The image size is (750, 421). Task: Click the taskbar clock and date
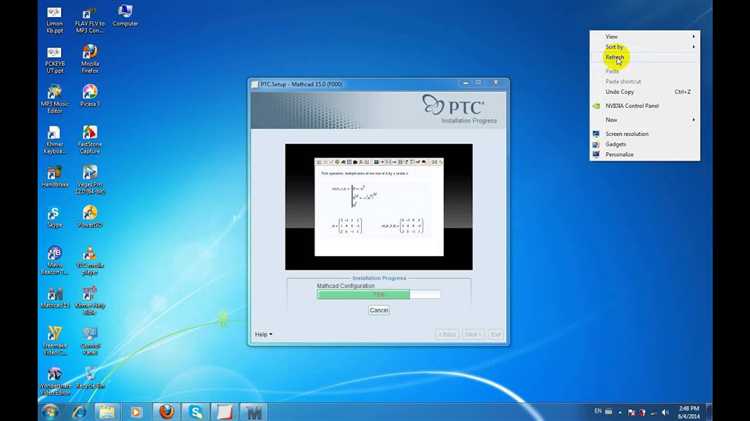click(x=689, y=412)
